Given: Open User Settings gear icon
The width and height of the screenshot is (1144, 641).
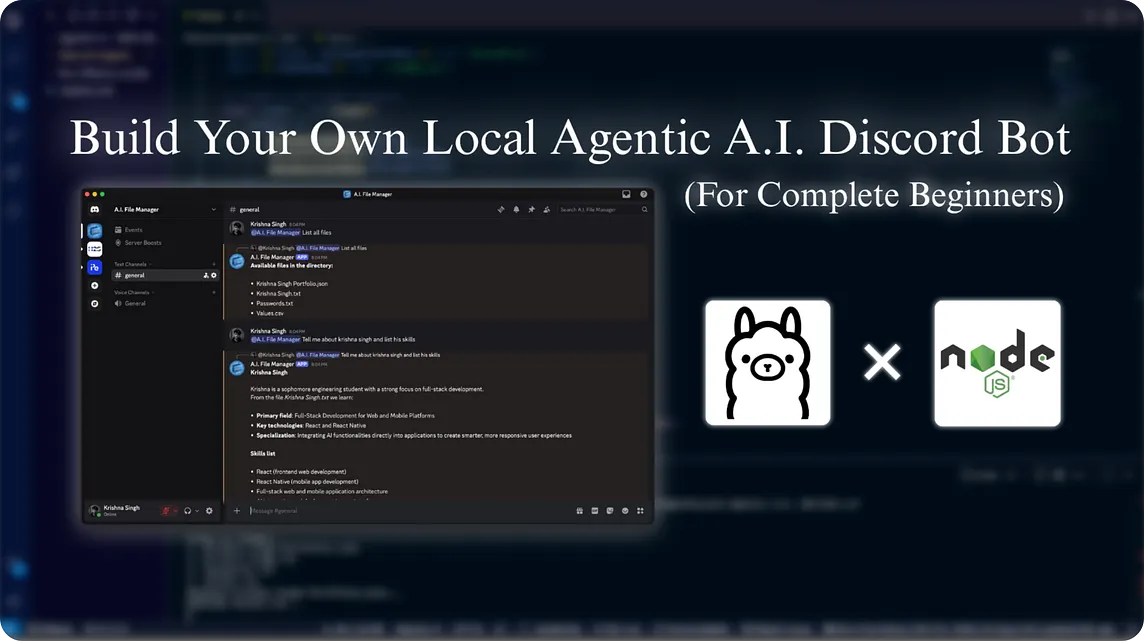Looking at the screenshot, I should click(209, 510).
